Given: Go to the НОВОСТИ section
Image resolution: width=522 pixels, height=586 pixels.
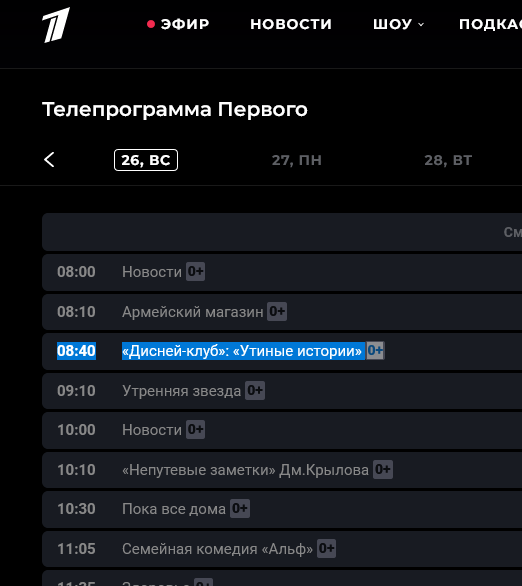Looking at the screenshot, I should pyautogui.click(x=291, y=24).
